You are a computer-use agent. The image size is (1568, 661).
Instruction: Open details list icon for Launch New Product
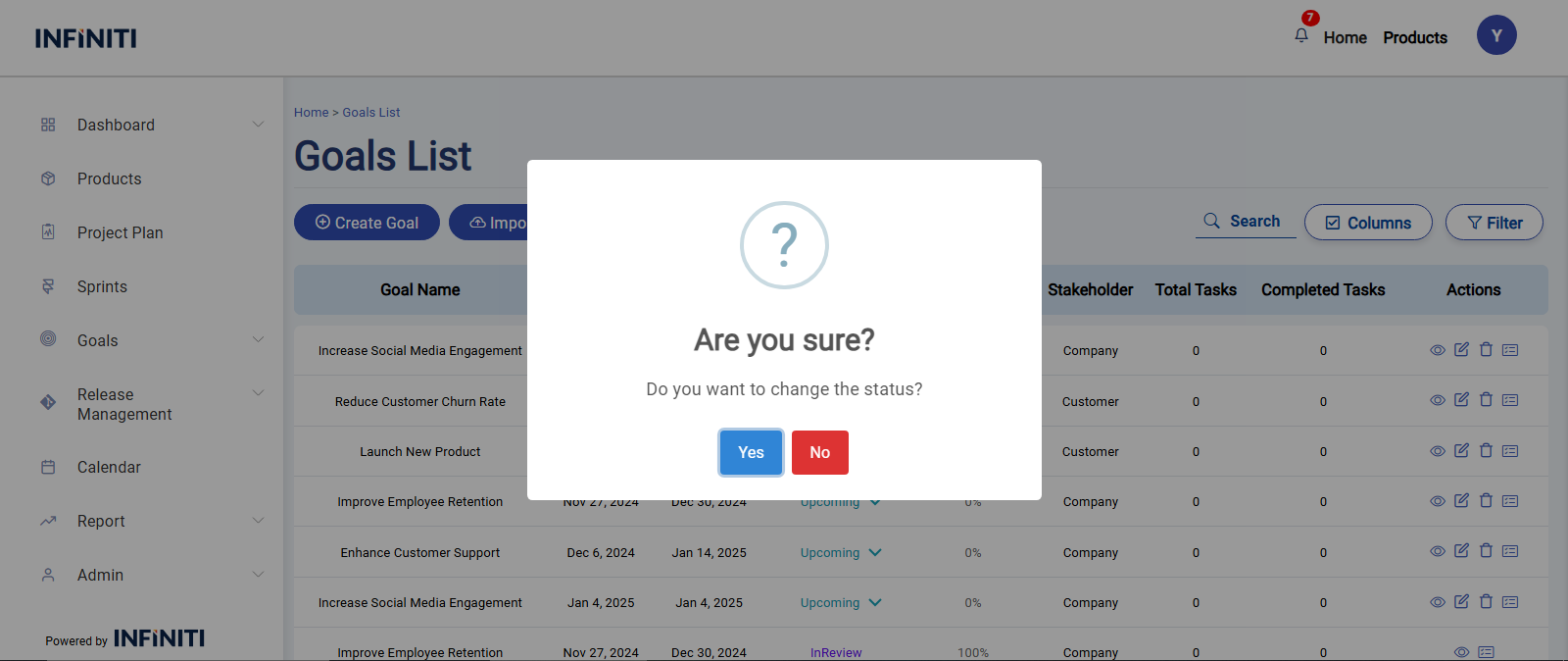pyautogui.click(x=1510, y=451)
